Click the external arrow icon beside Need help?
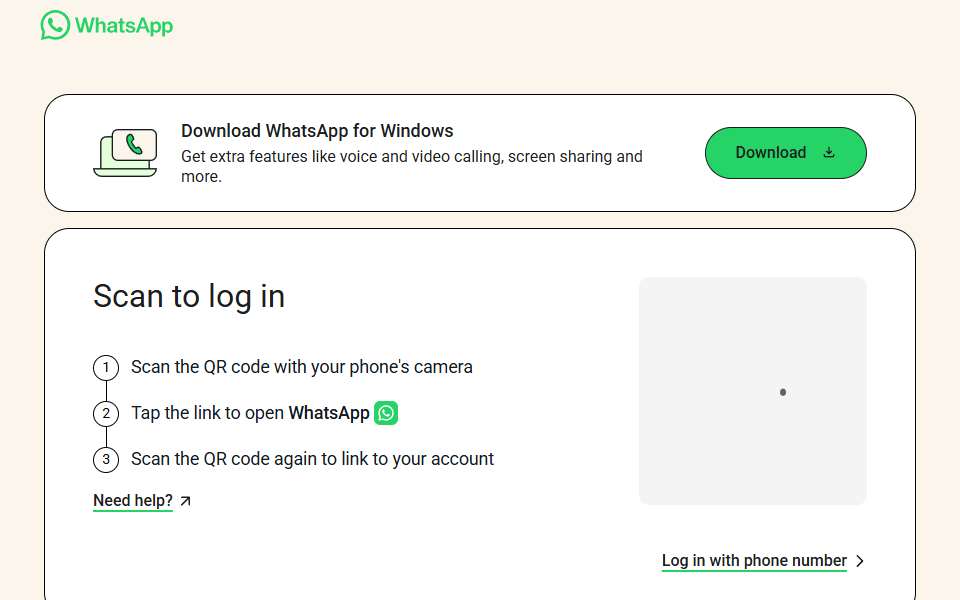Screen dimensions: 960x600 (x=186, y=501)
